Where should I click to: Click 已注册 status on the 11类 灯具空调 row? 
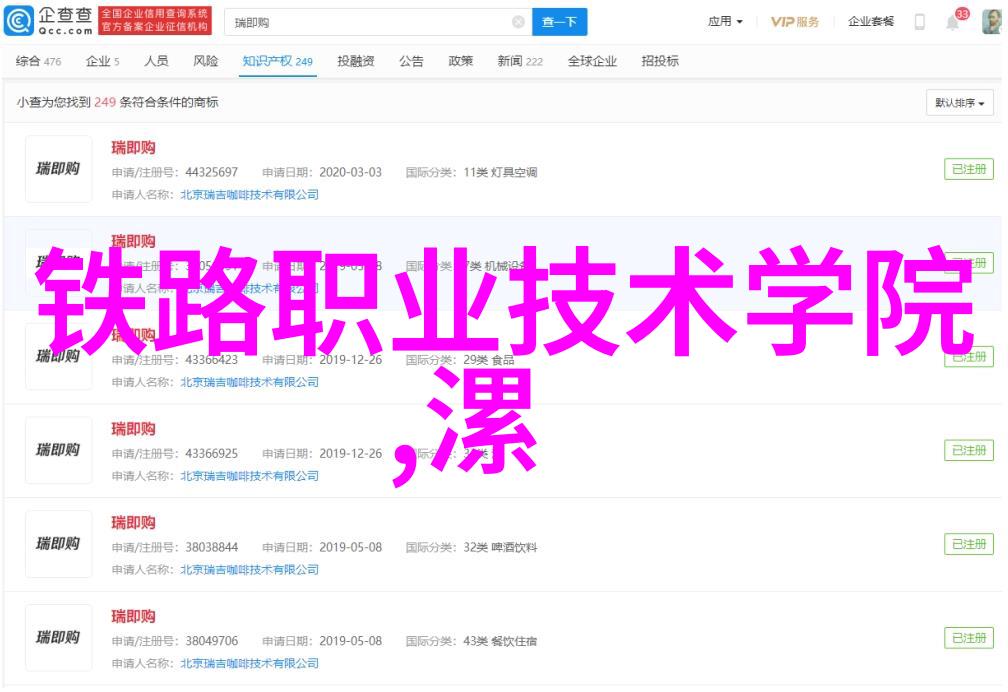pos(969,169)
